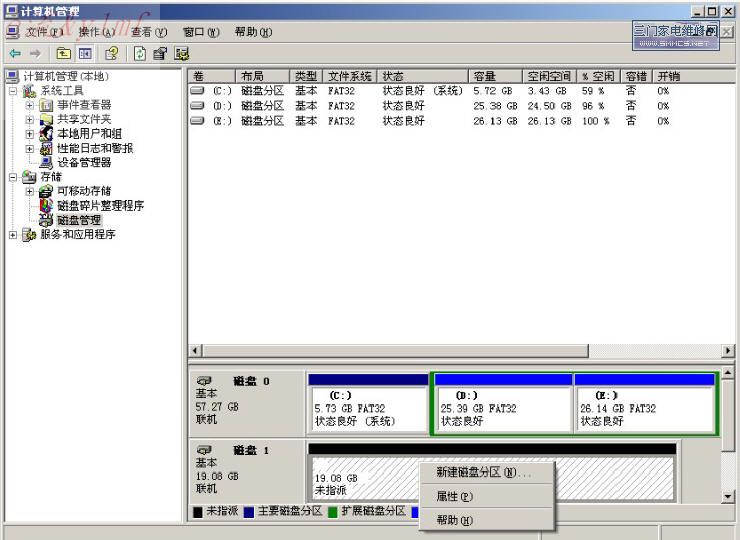Choose 新建磁盘分区(N)... from context menu
740x540 pixels.
(x=483, y=472)
